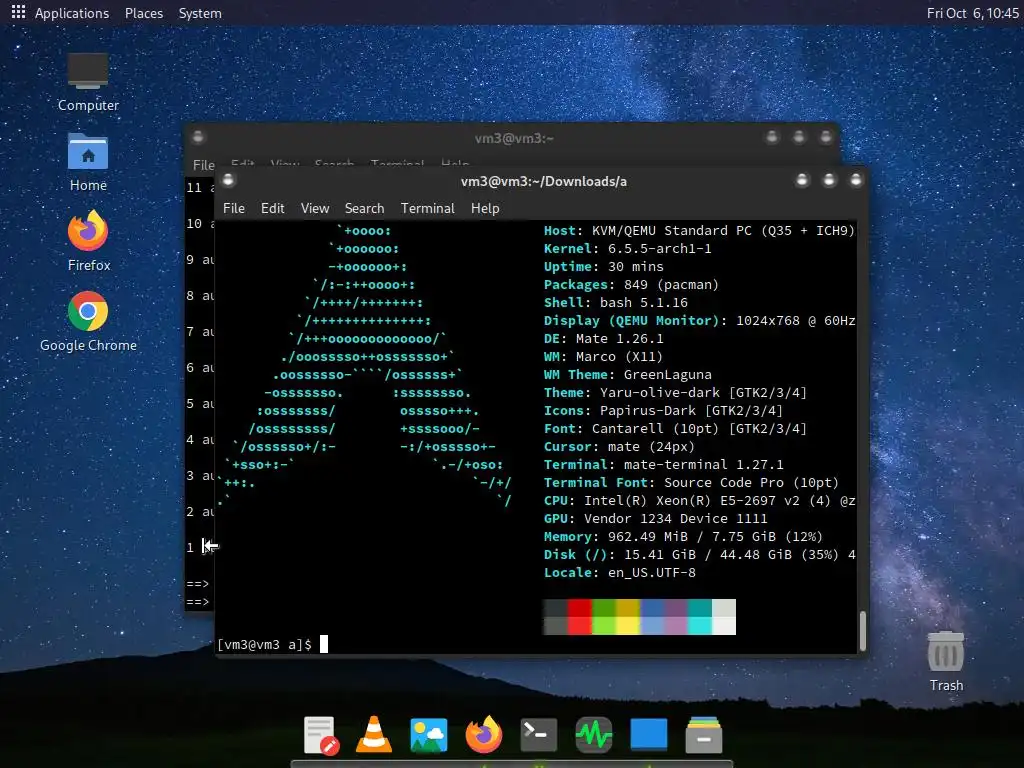Launch Firefox from the dock
1024x768 pixels.
point(484,735)
